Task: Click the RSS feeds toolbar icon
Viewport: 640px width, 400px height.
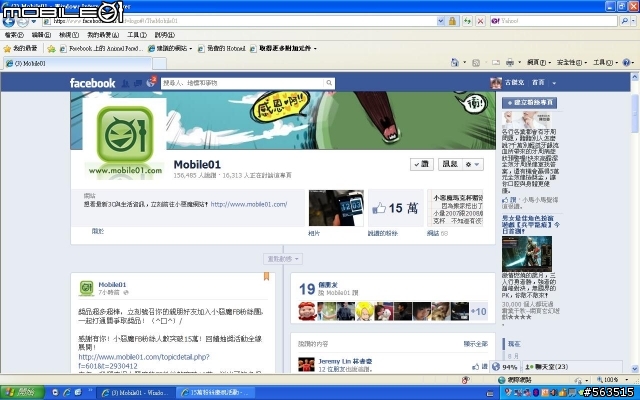Action: [476, 62]
